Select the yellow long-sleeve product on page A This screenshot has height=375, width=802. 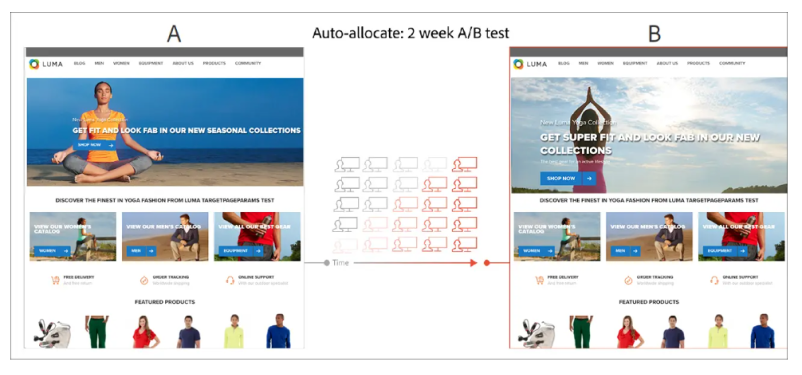click(x=234, y=332)
